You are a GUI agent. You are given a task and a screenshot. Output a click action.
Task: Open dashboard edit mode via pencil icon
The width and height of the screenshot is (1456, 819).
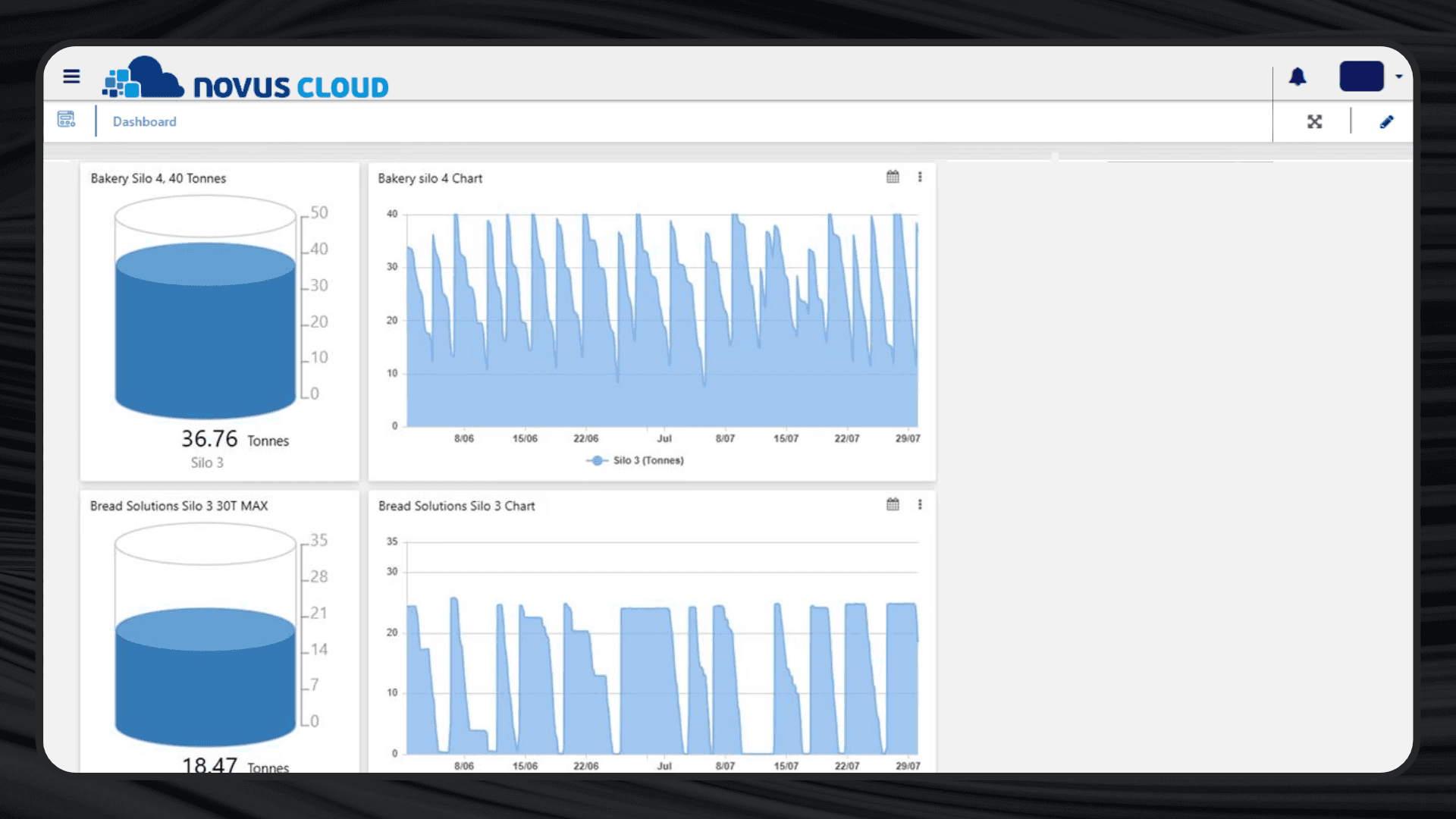1387,121
